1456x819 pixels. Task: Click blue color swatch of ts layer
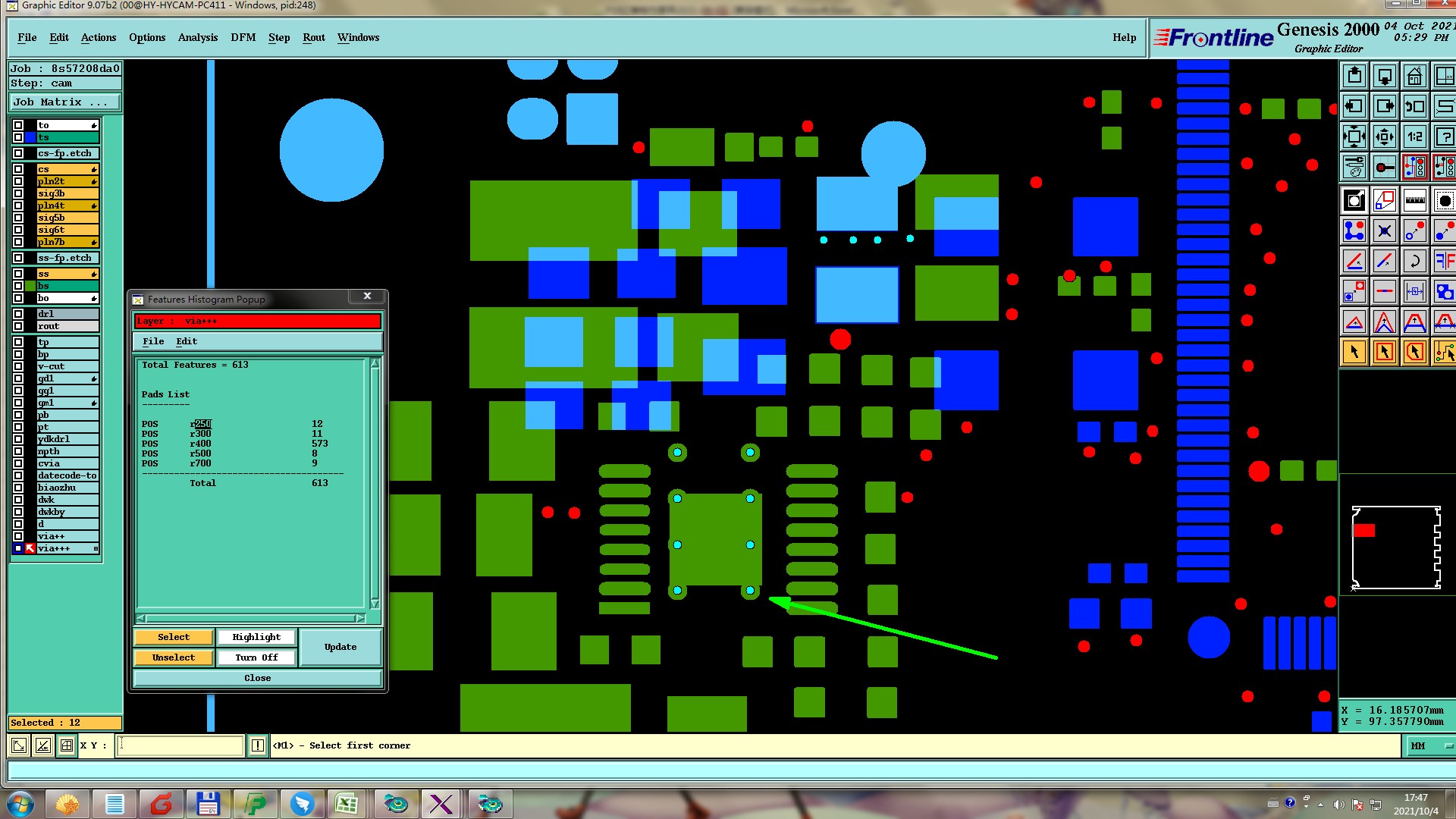point(30,137)
